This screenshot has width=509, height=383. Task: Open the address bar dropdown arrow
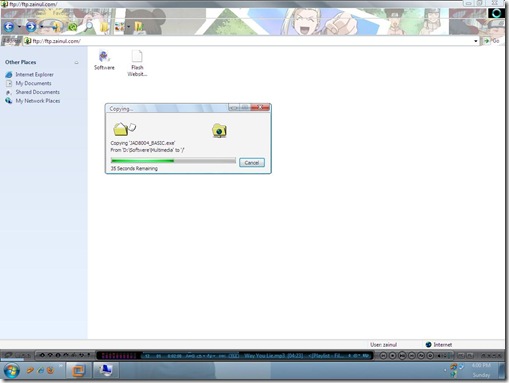point(476,41)
